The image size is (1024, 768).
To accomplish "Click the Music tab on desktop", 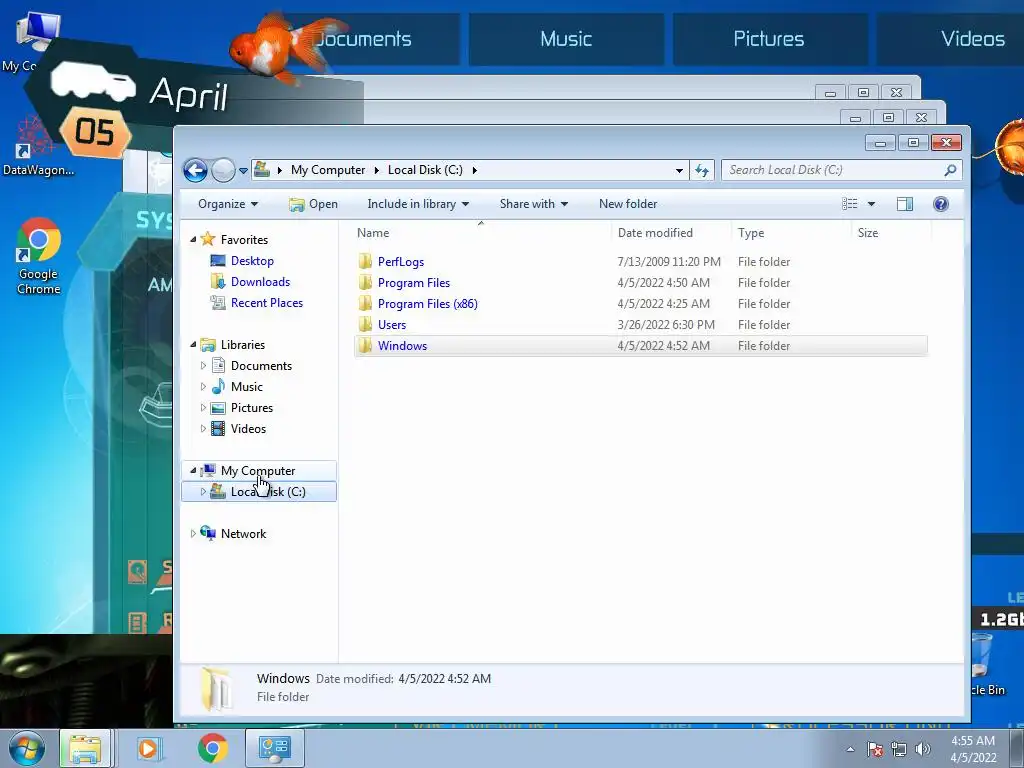I will [x=566, y=39].
